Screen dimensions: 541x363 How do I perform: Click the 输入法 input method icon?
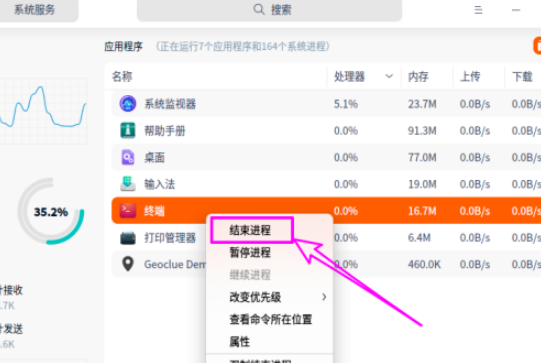pos(128,184)
